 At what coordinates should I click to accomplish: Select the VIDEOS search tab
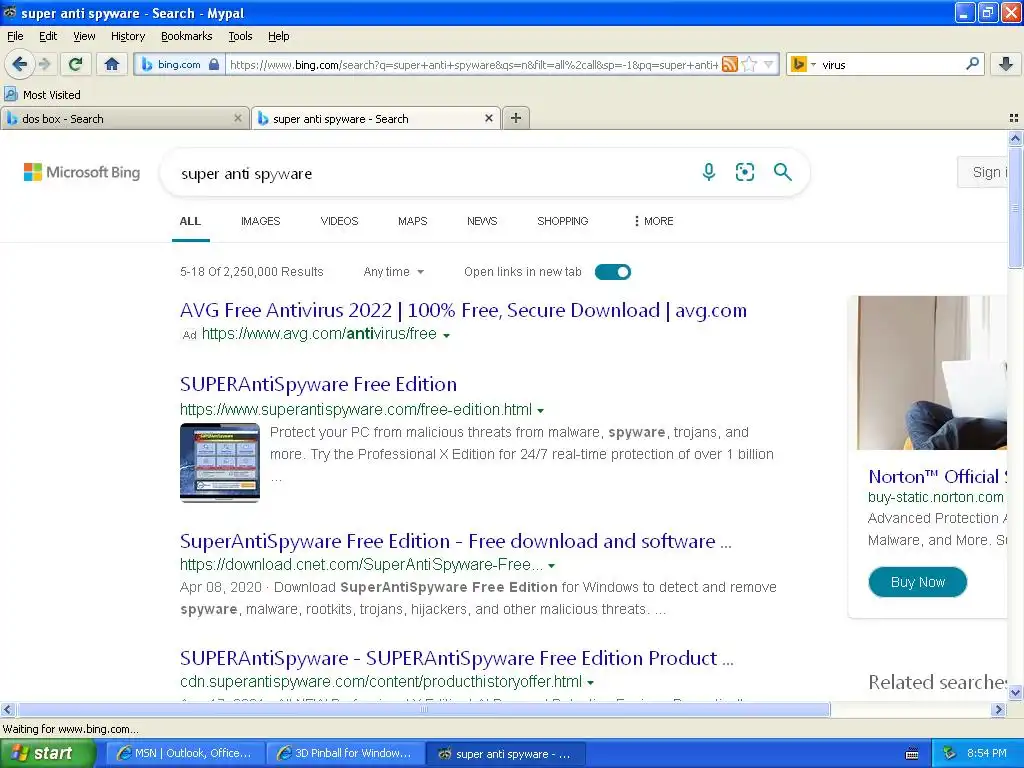click(340, 221)
